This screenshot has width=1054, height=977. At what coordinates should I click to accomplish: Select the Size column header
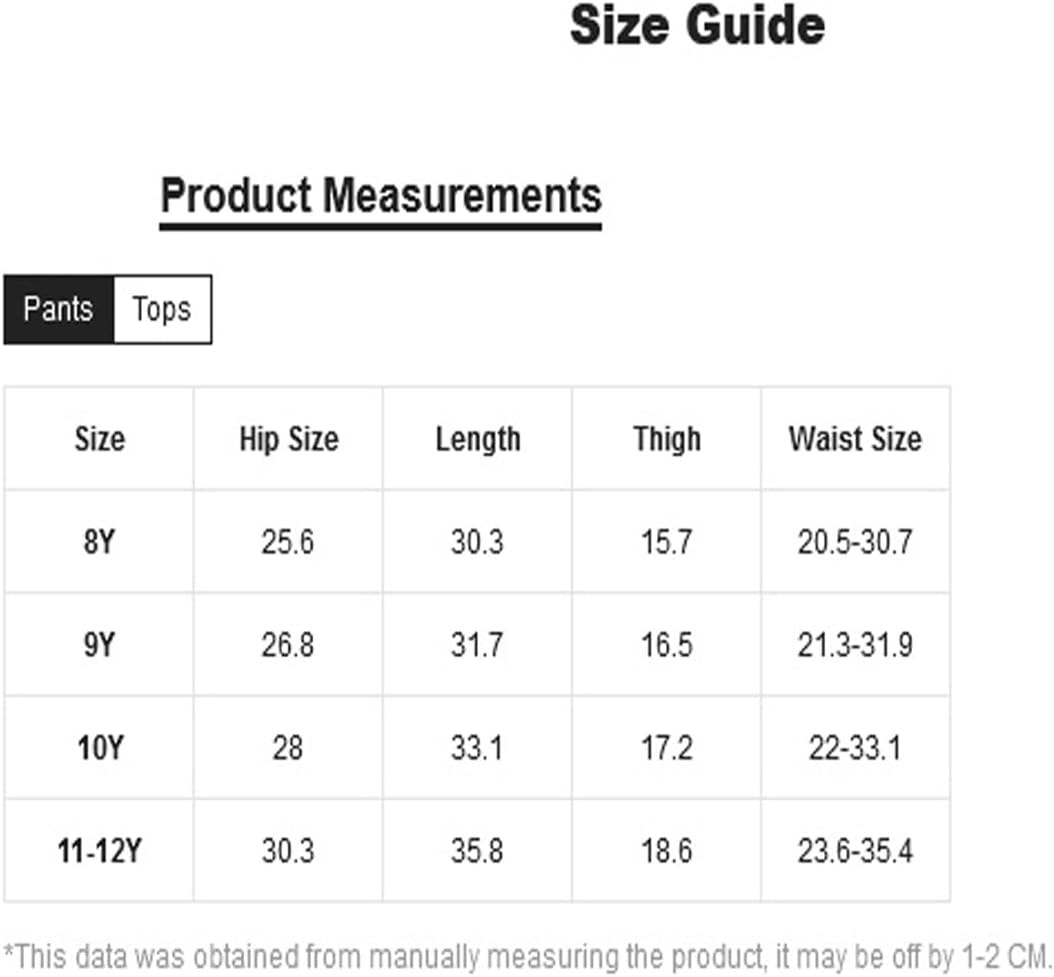coord(99,439)
